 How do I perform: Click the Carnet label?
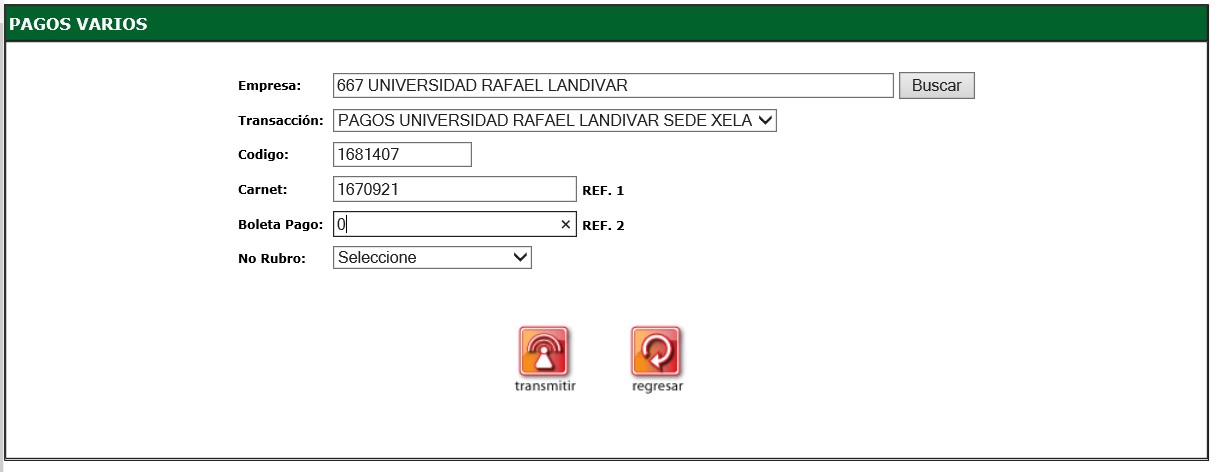pos(262,190)
